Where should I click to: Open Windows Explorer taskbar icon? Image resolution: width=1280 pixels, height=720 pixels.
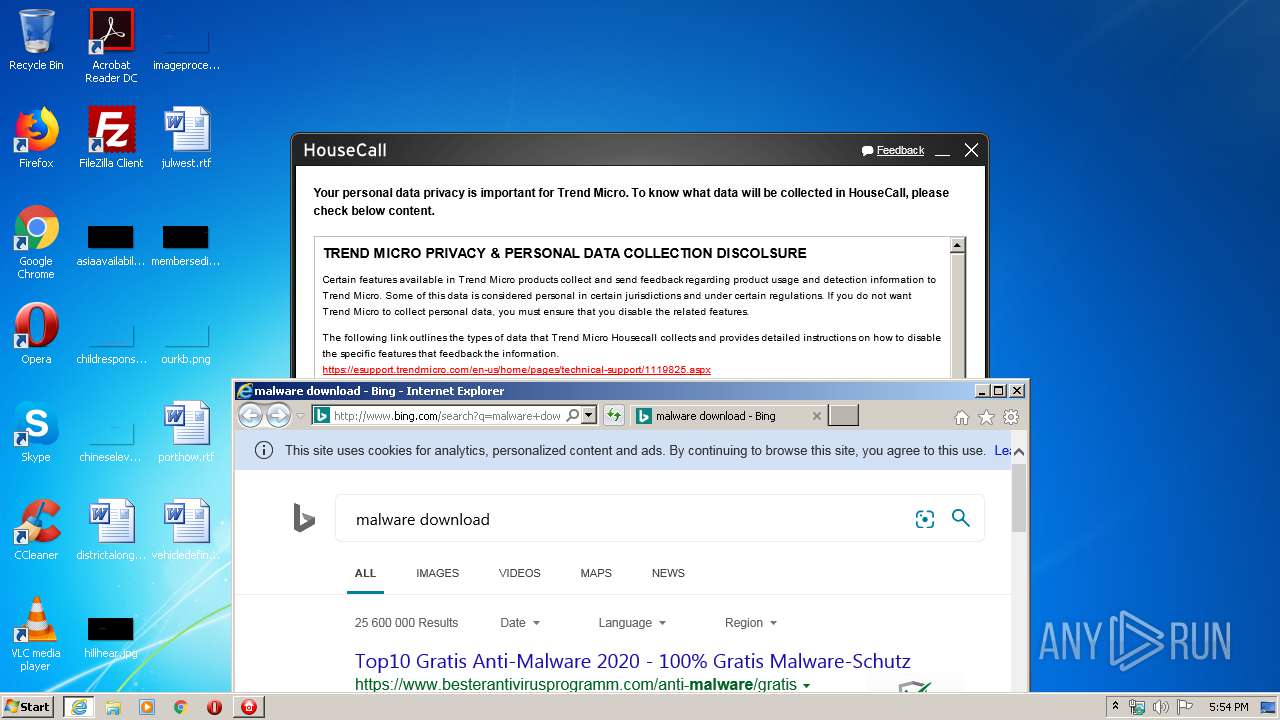point(113,707)
